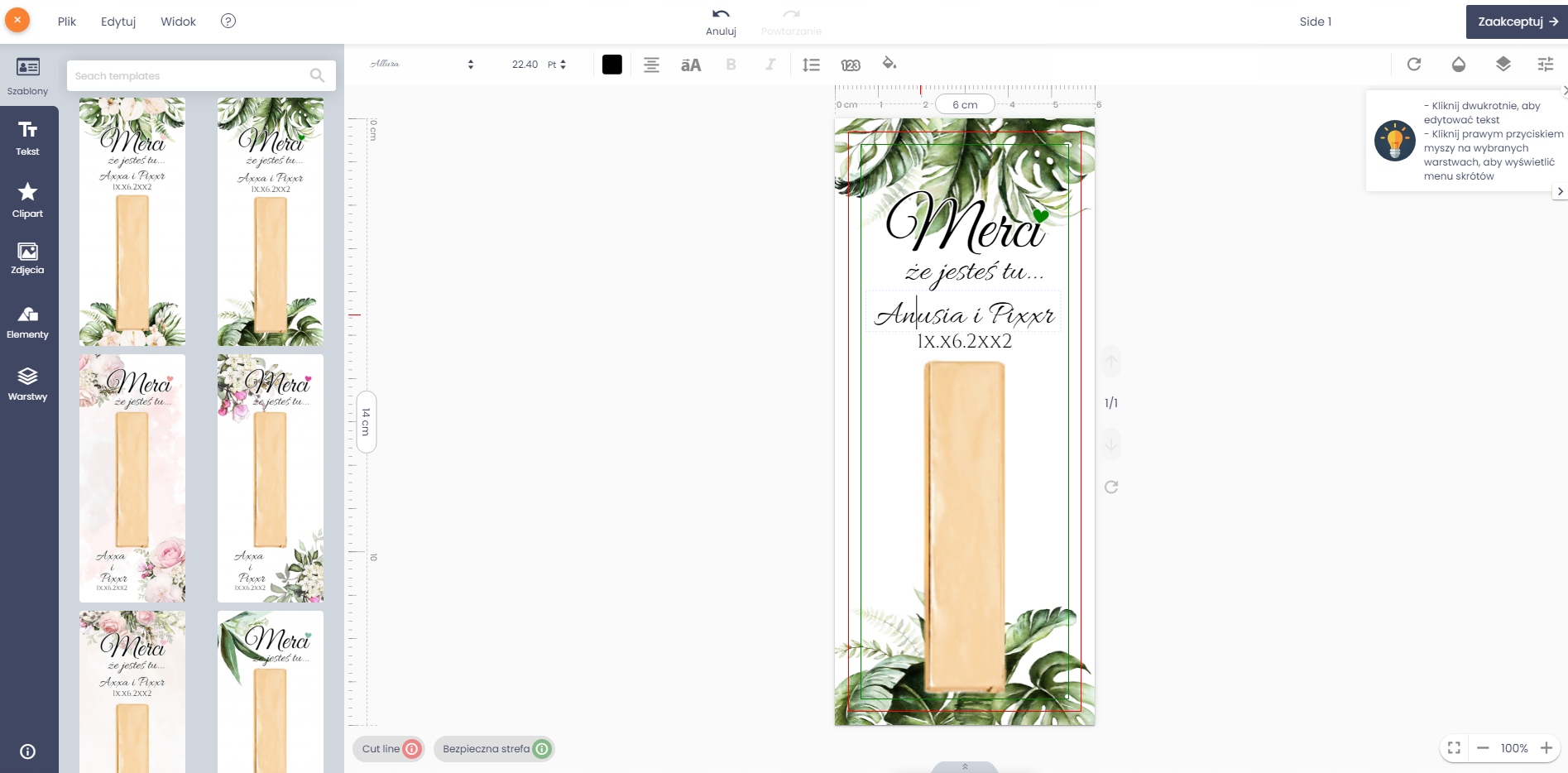Click the fullscreen fit icon
This screenshot has height=773, width=1568.
(x=1454, y=748)
